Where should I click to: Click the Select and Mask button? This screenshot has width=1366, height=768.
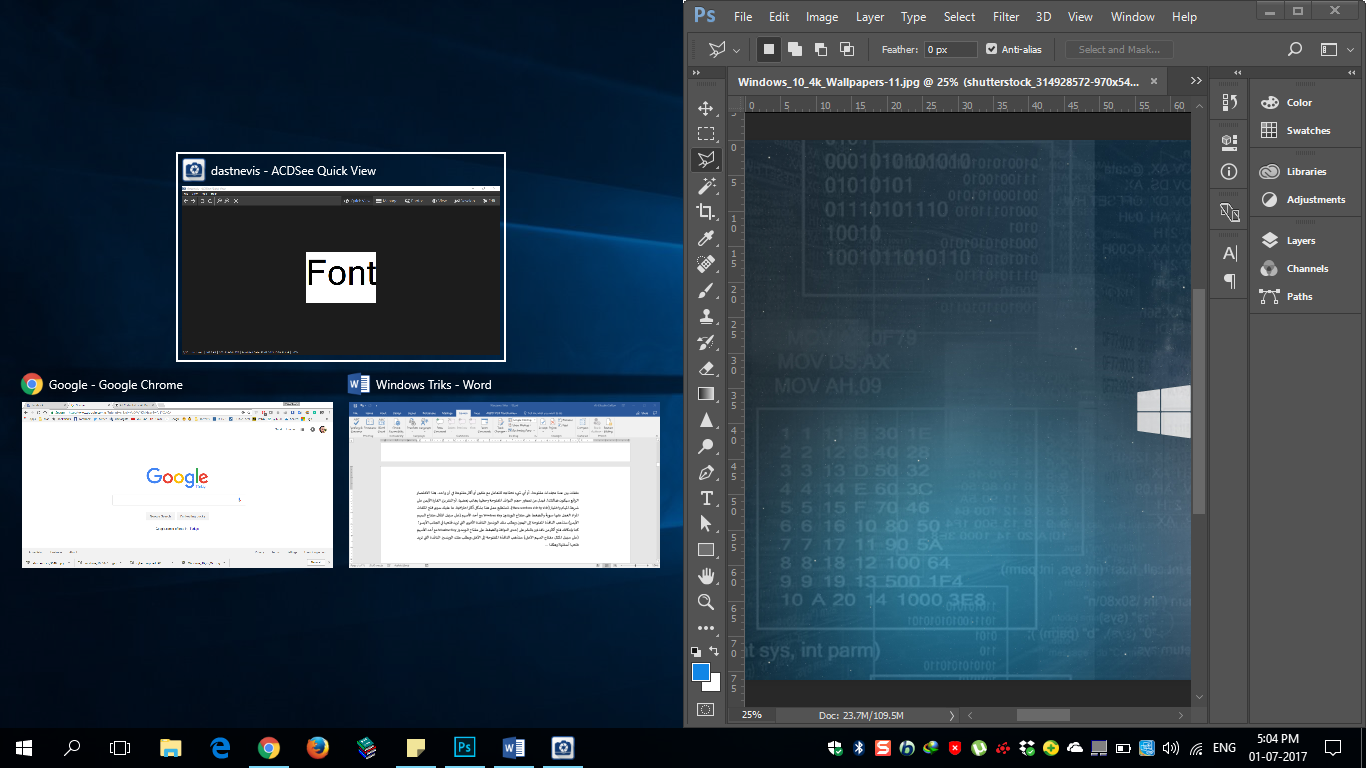tap(1119, 49)
